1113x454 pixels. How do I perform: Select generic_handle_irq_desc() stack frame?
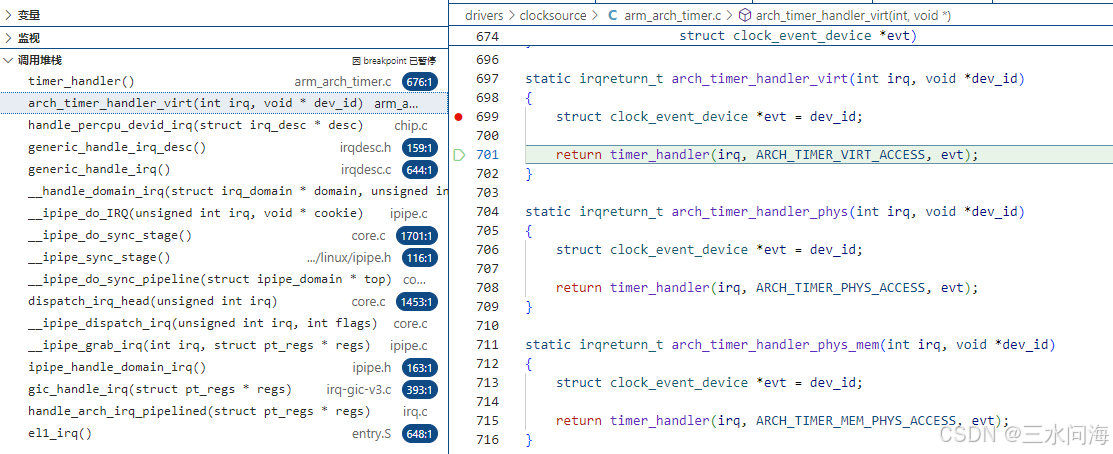pos(224,148)
